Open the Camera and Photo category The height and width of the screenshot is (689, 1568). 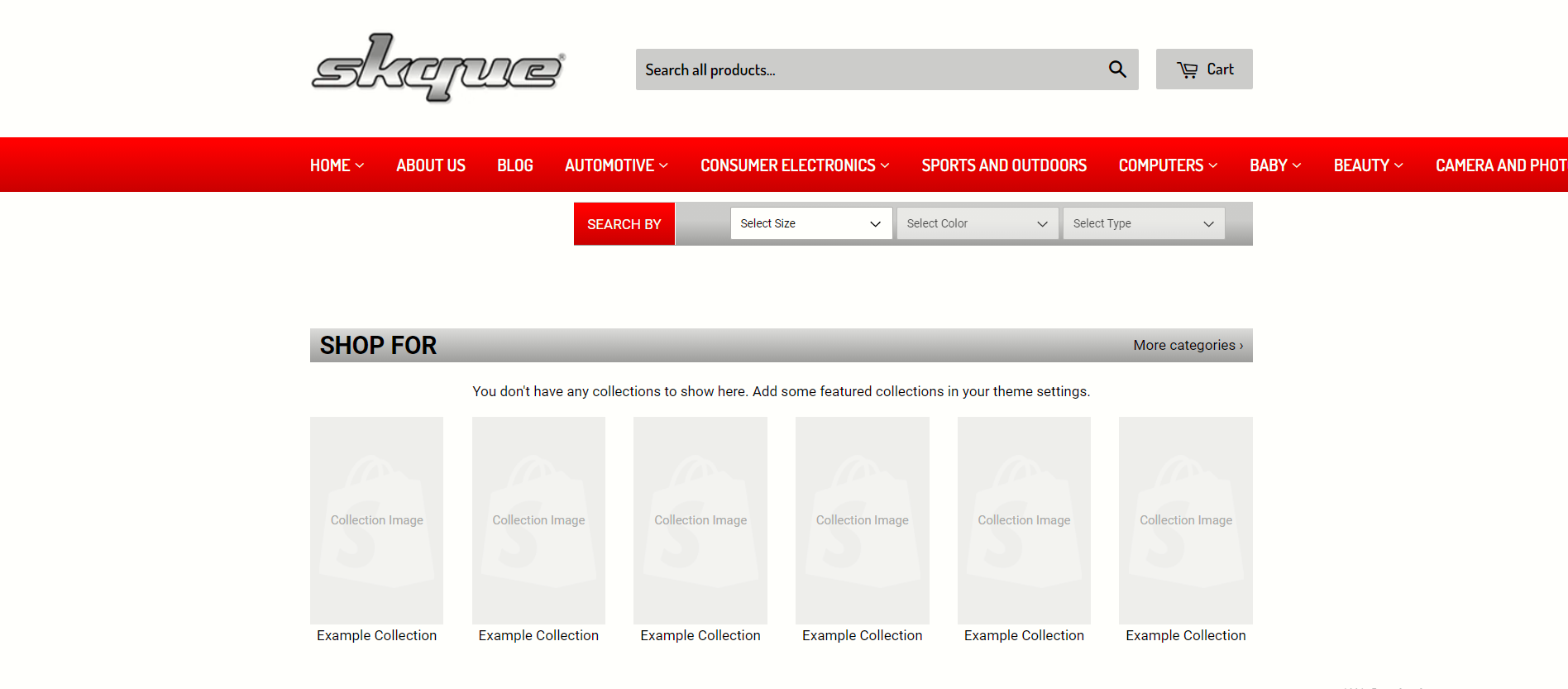(1500, 165)
